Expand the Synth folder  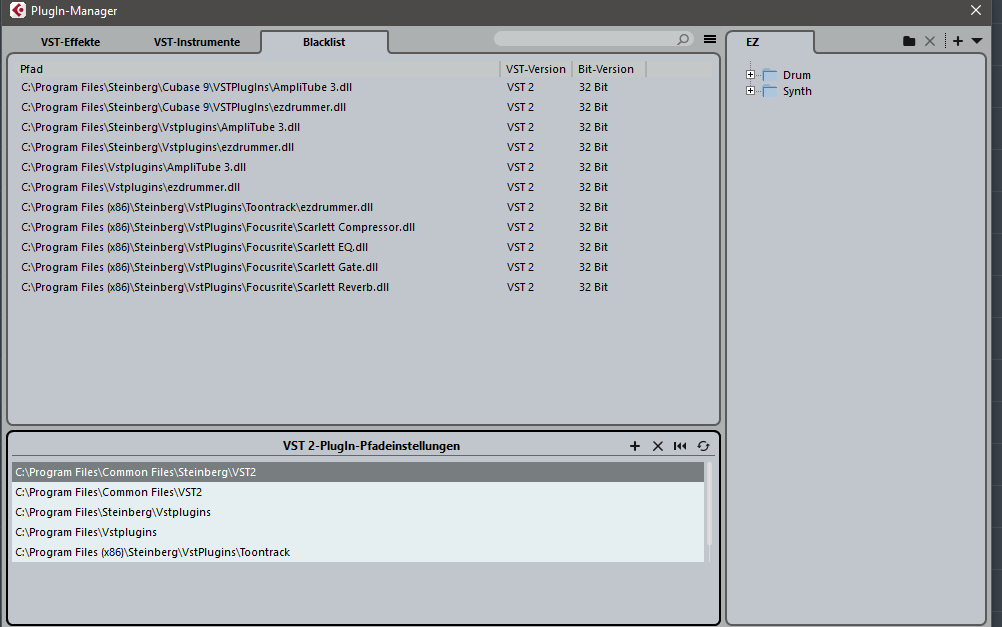(750, 91)
